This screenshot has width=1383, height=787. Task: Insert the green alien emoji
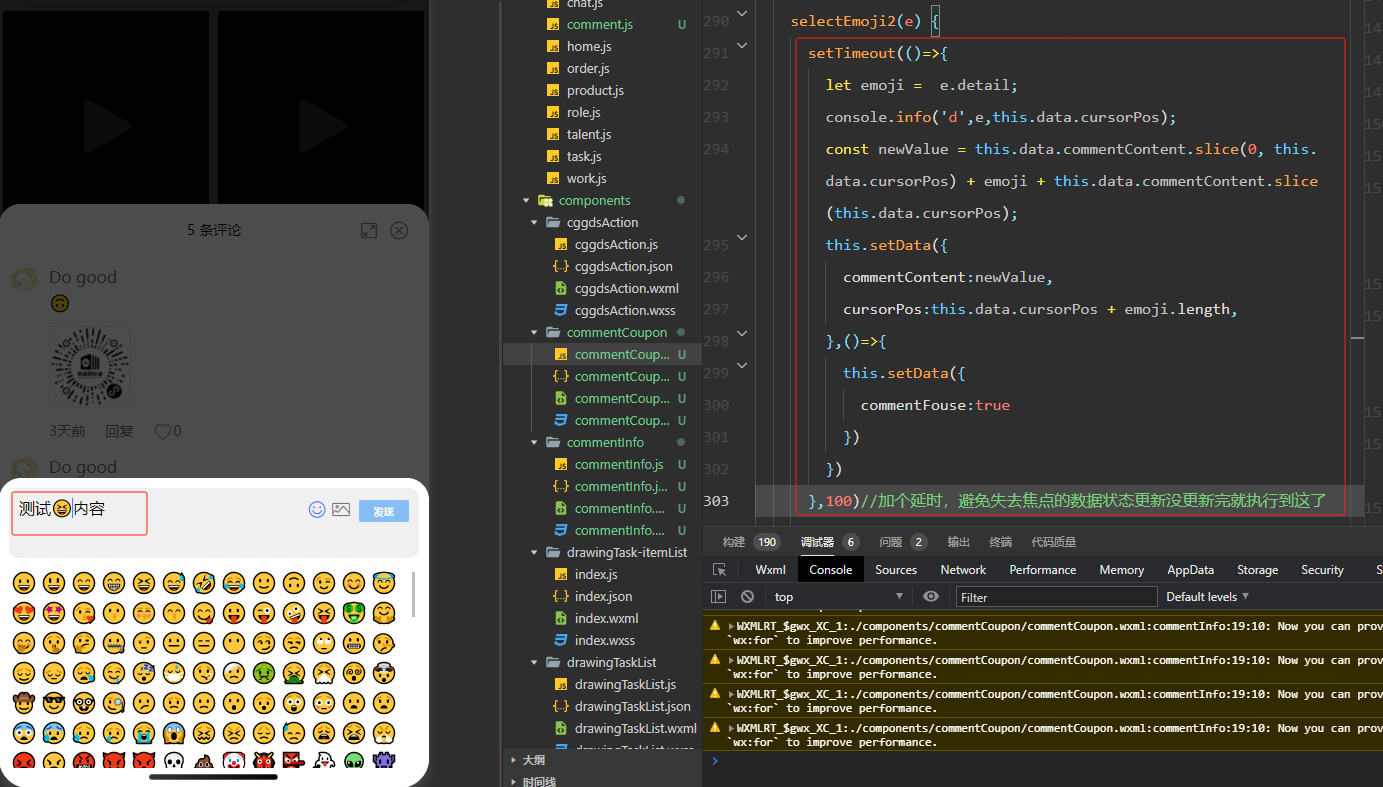[x=353, y=761]
